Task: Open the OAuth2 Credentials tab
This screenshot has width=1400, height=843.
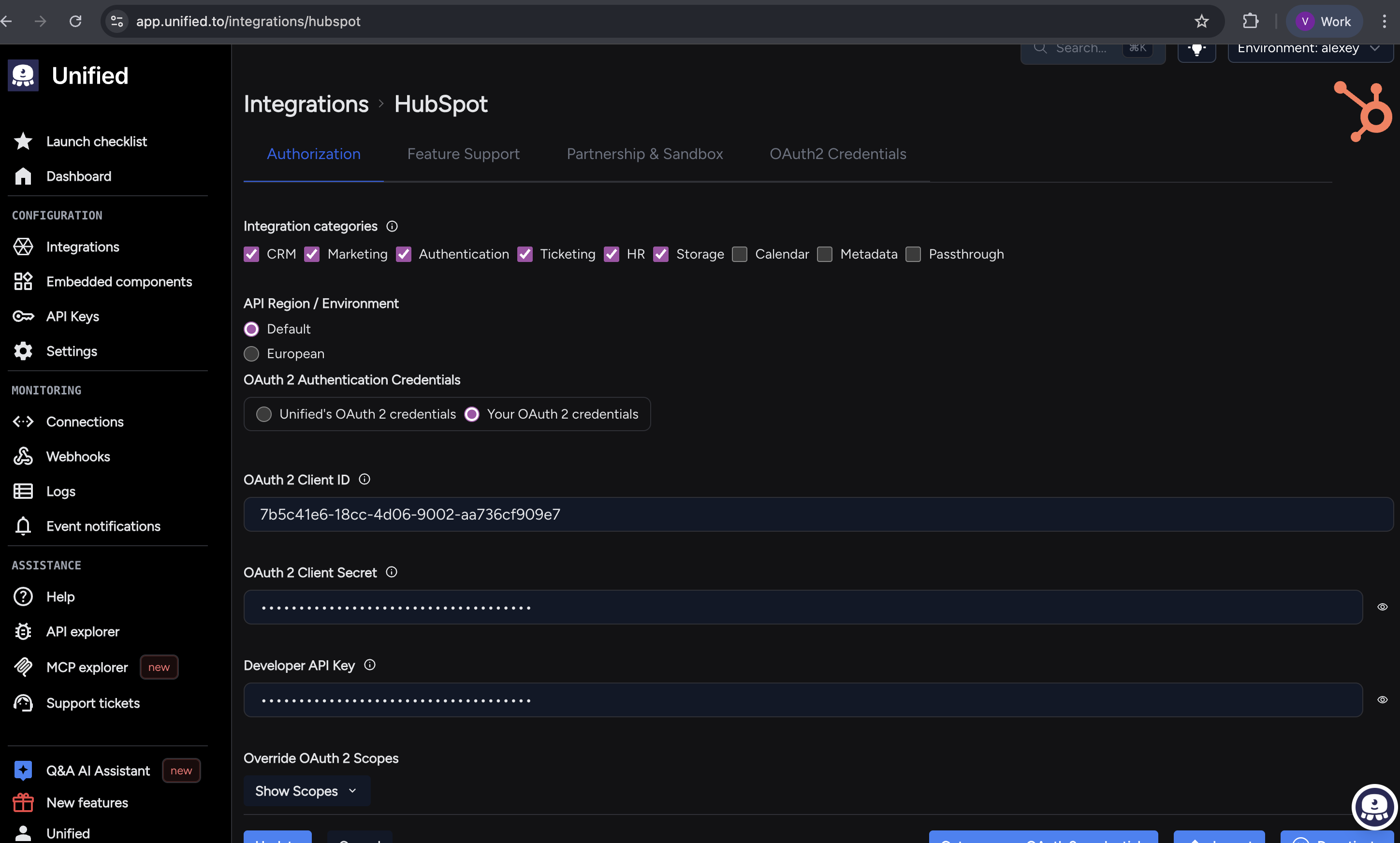Action: 837,154
